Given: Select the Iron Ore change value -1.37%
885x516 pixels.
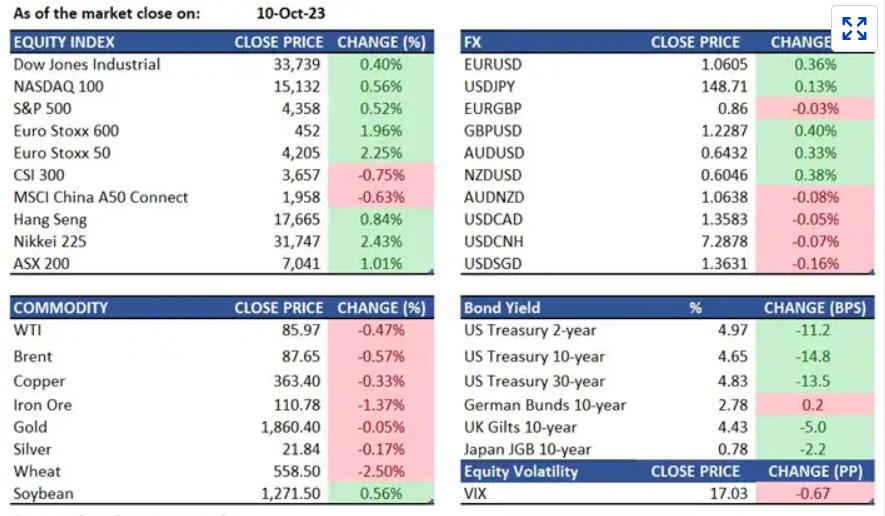Looking at the screenshot, I should 382,405.
